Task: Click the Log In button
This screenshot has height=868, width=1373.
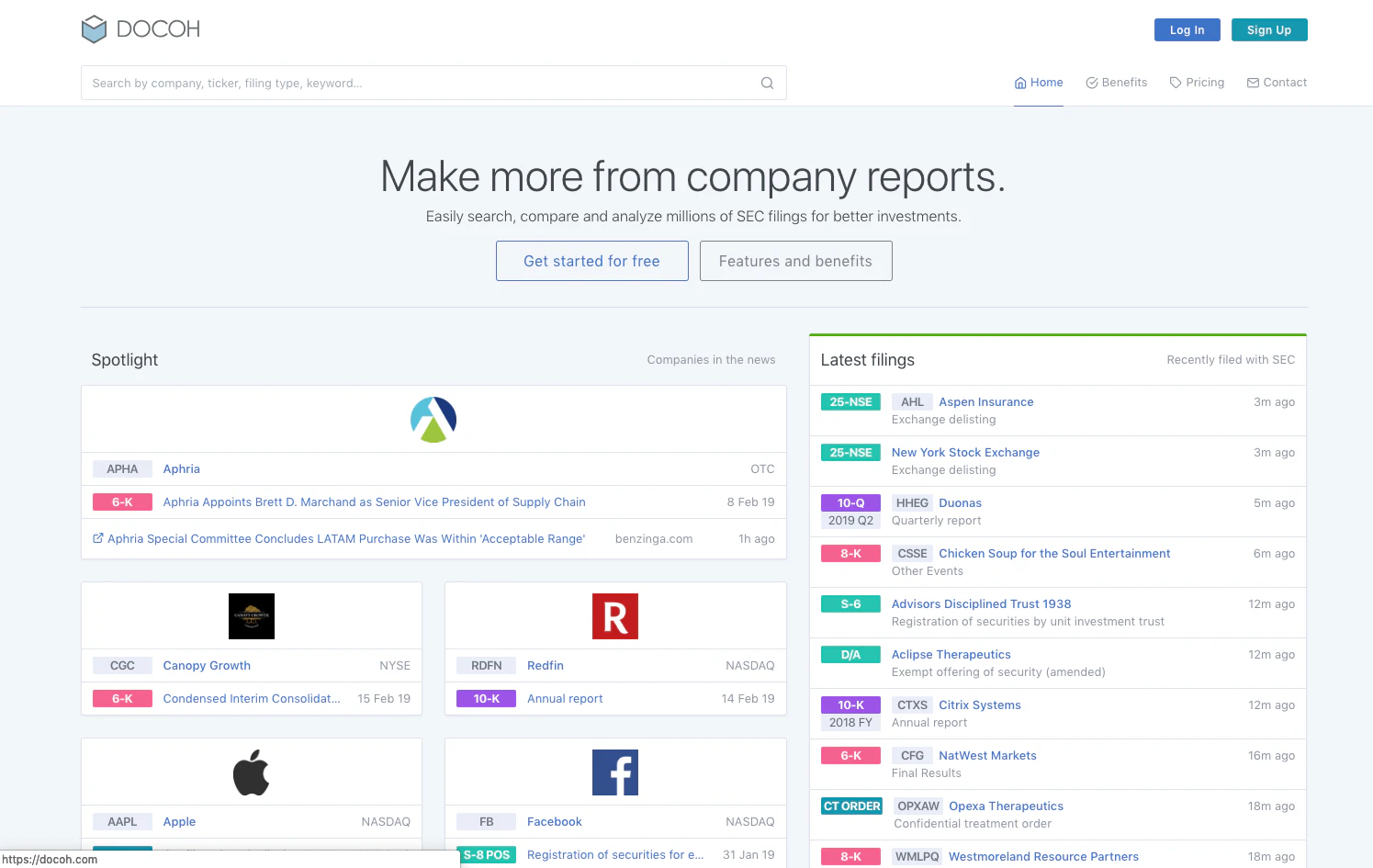Action: (x=1187, y=30)
